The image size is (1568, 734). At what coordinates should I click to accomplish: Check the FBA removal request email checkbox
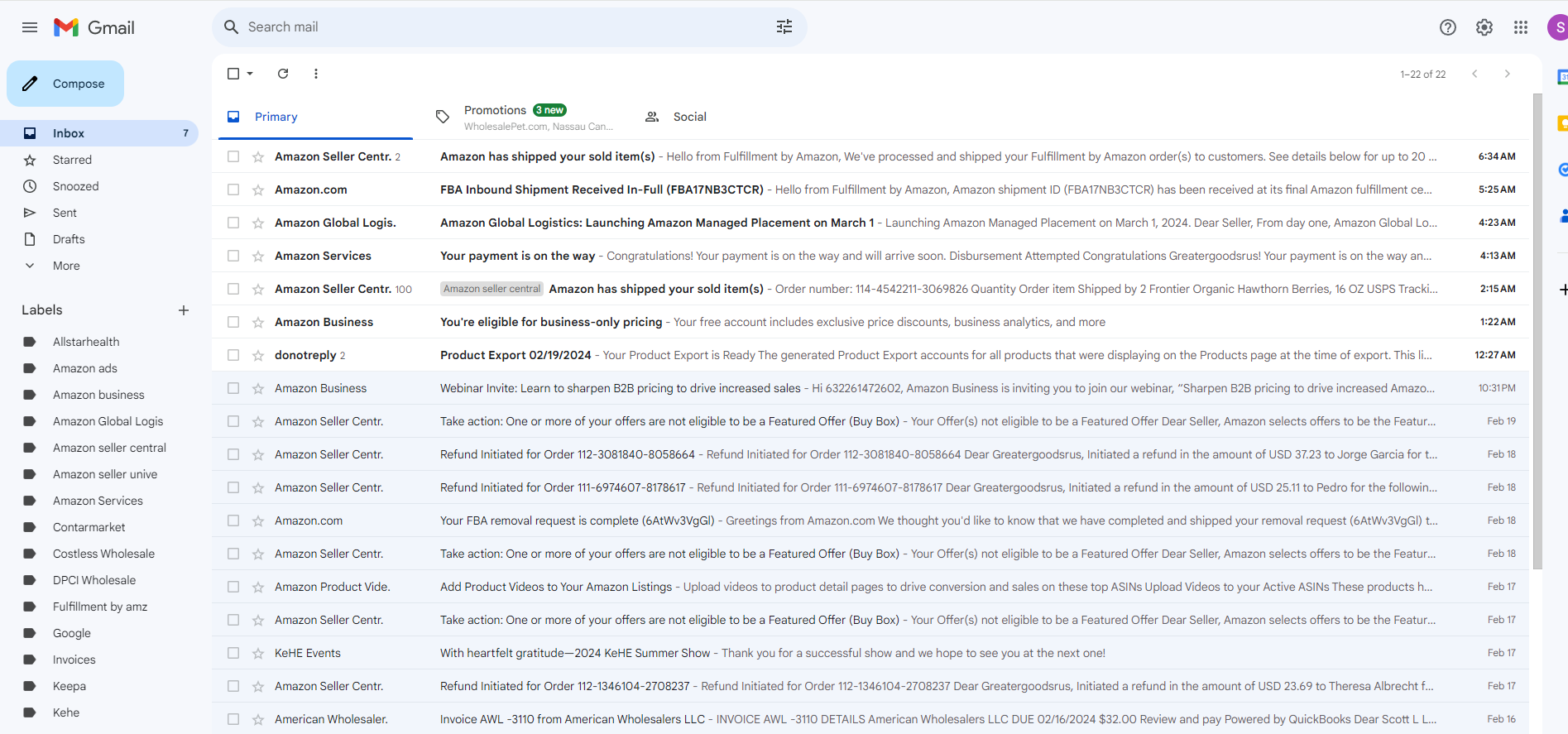[233, 521]
